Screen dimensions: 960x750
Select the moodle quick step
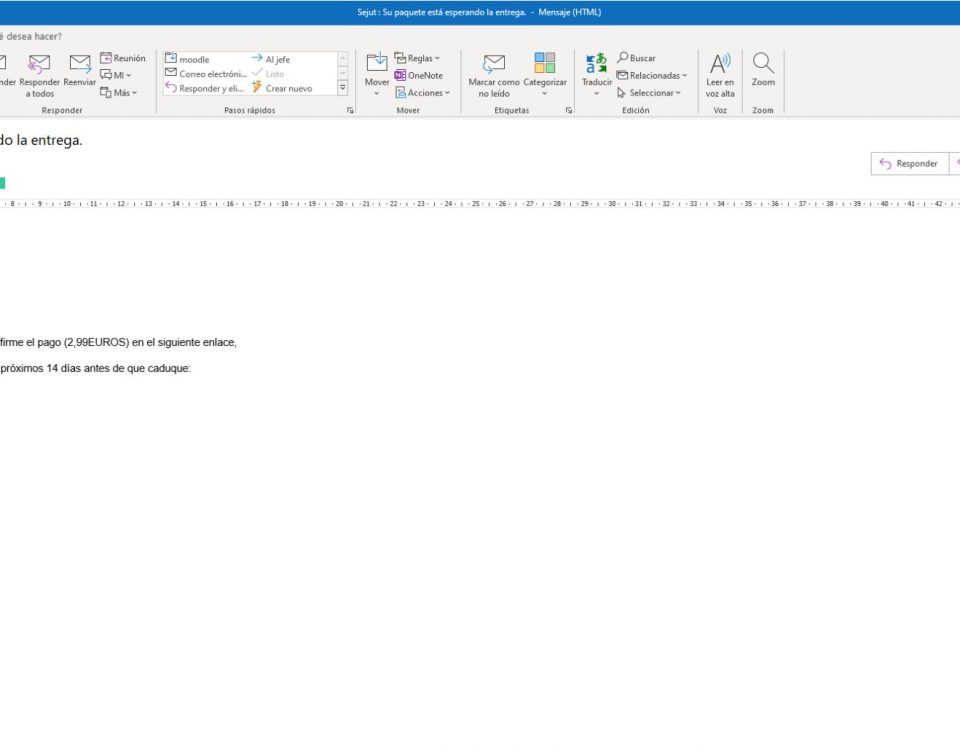(x=195, y=59)
